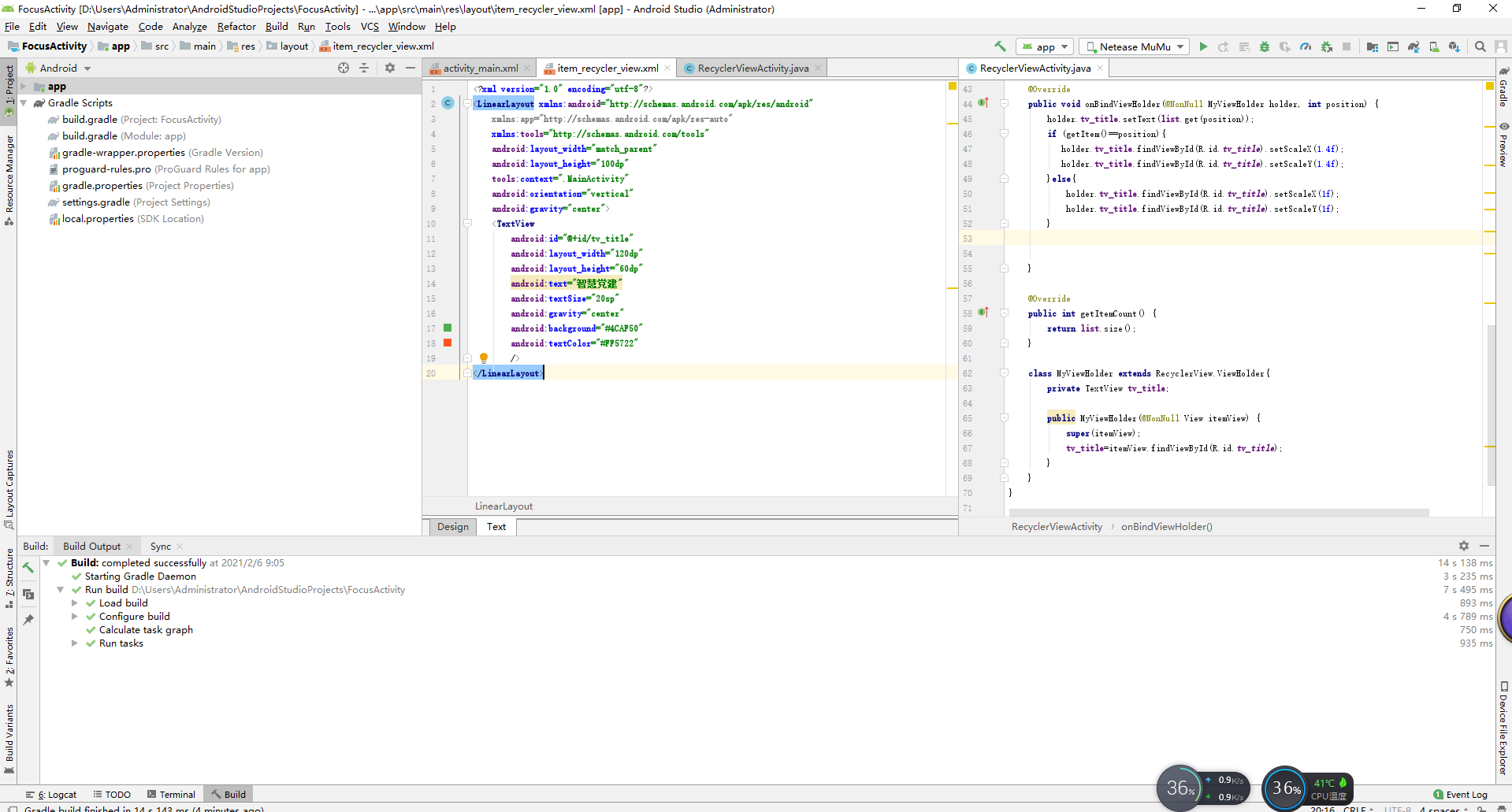Expand the Run tasks node
Screen dimensions: 1512x812
click(x=75, y=643)
